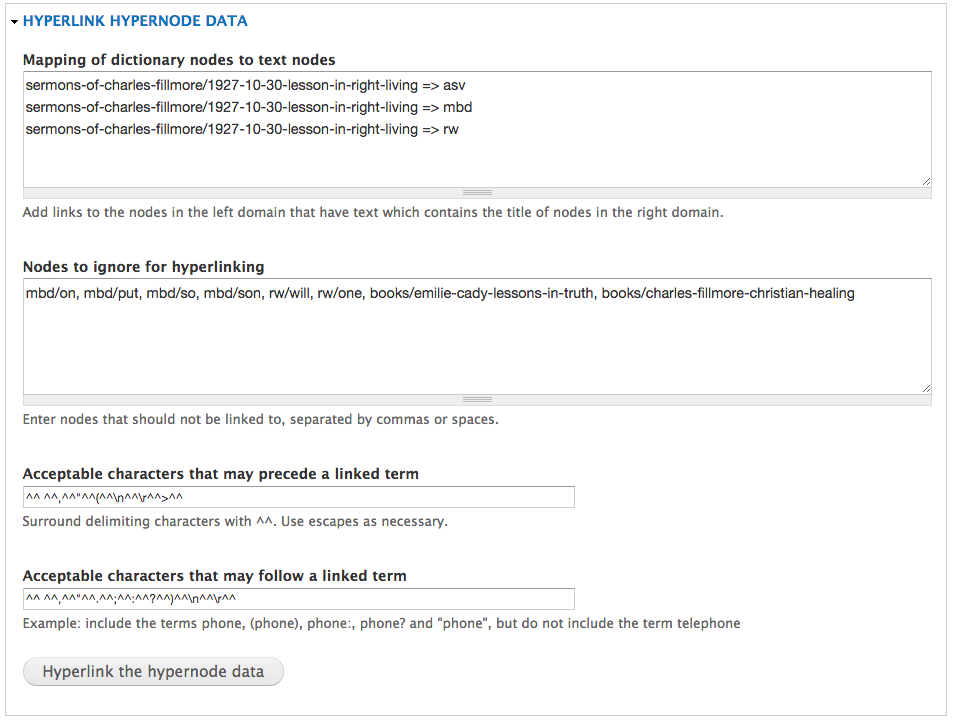
Task: Grab the mapping textarea bottom grippie bar
Action: click(x=477, y=193)
